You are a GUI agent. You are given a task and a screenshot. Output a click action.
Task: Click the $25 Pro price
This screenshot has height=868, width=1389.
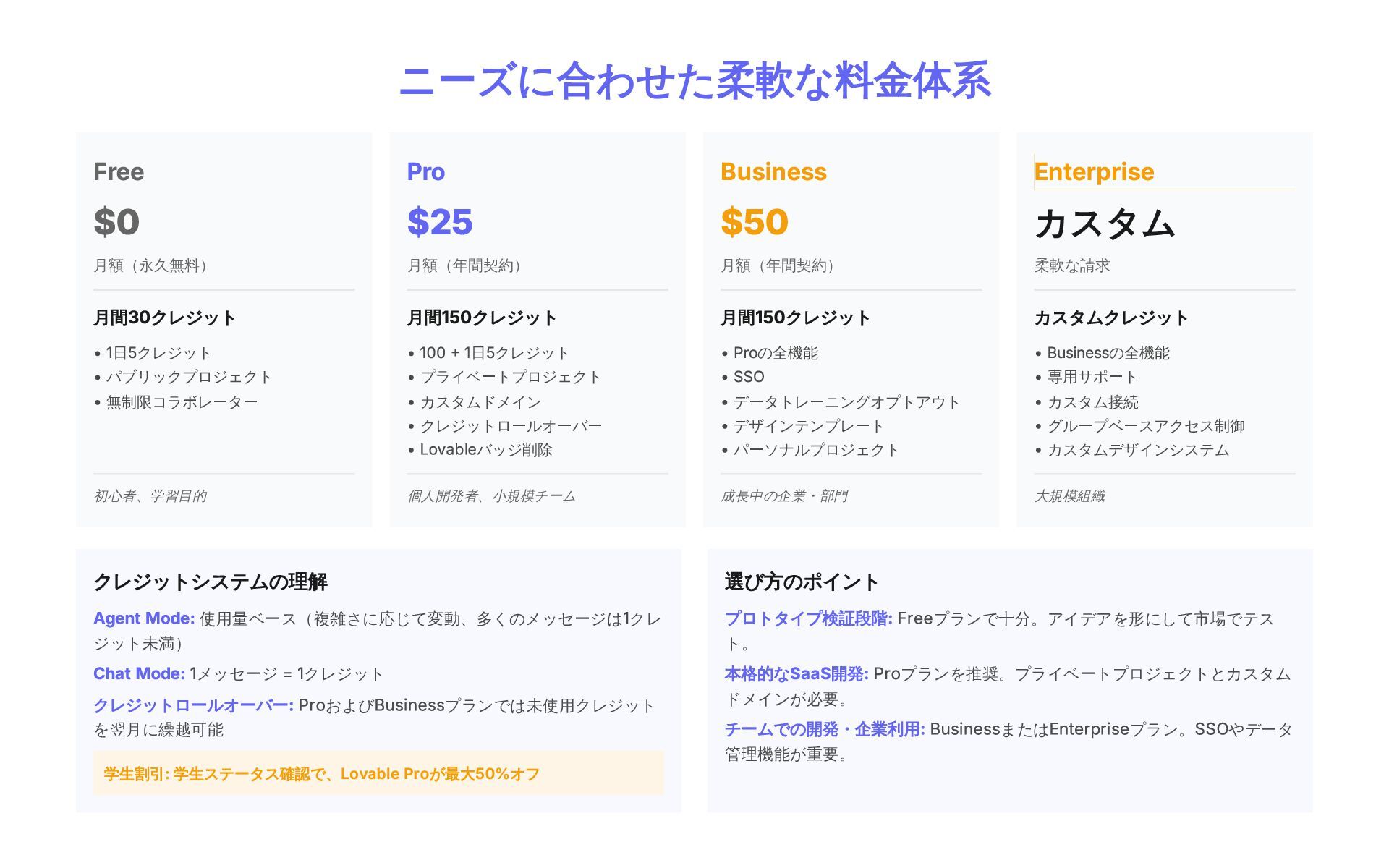(x=440, y=221)
